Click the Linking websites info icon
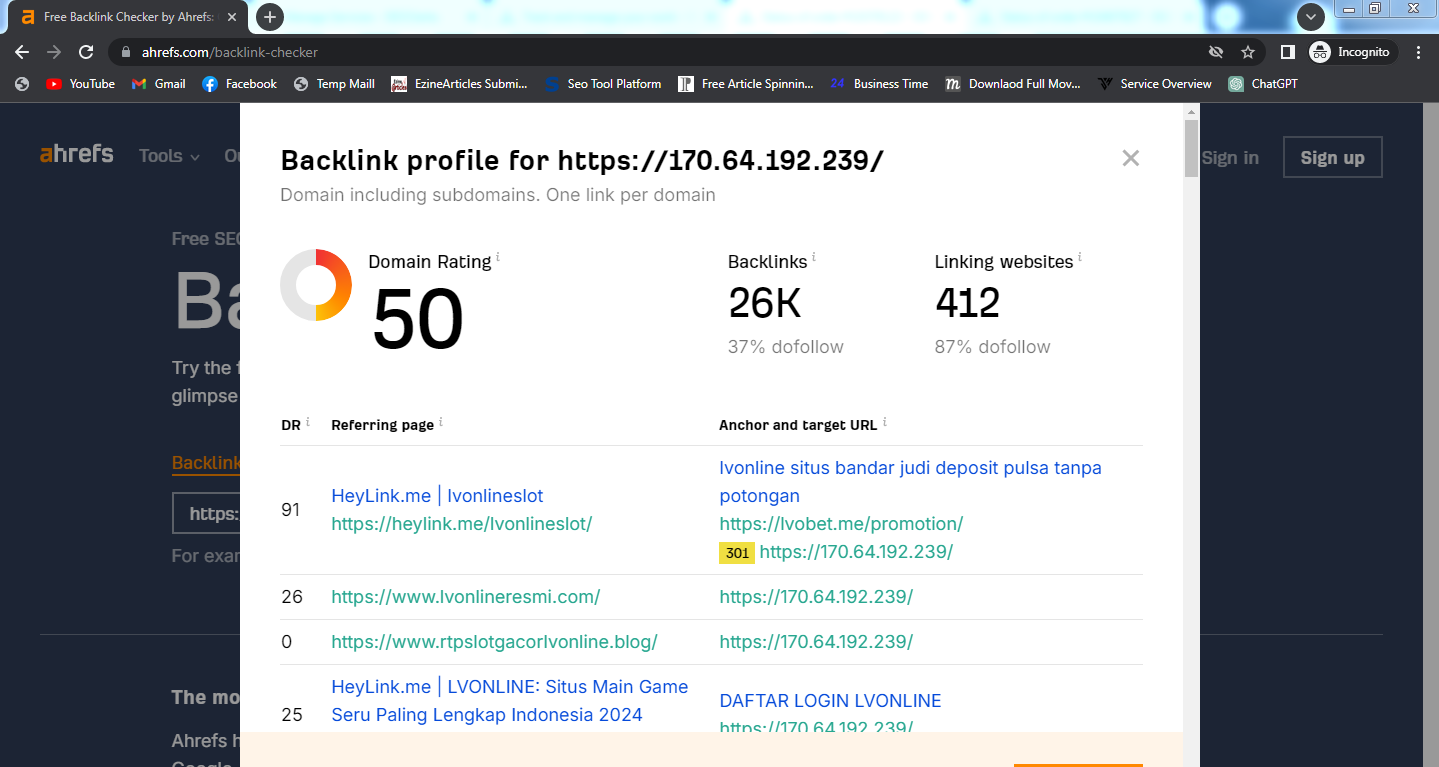1439x767 pixels. (1080, 258)
